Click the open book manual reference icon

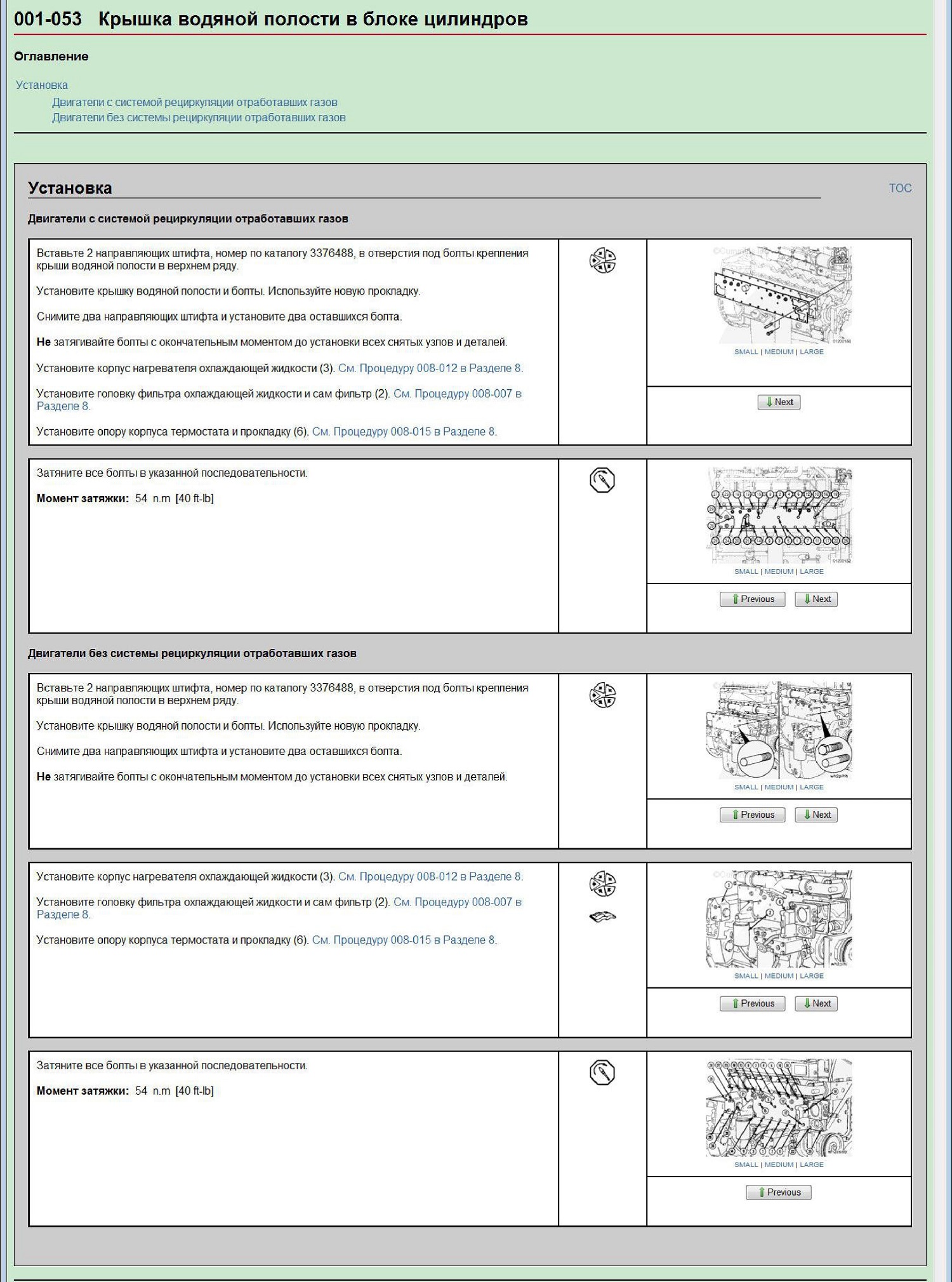pyautogui.click(x=602, y=916)
